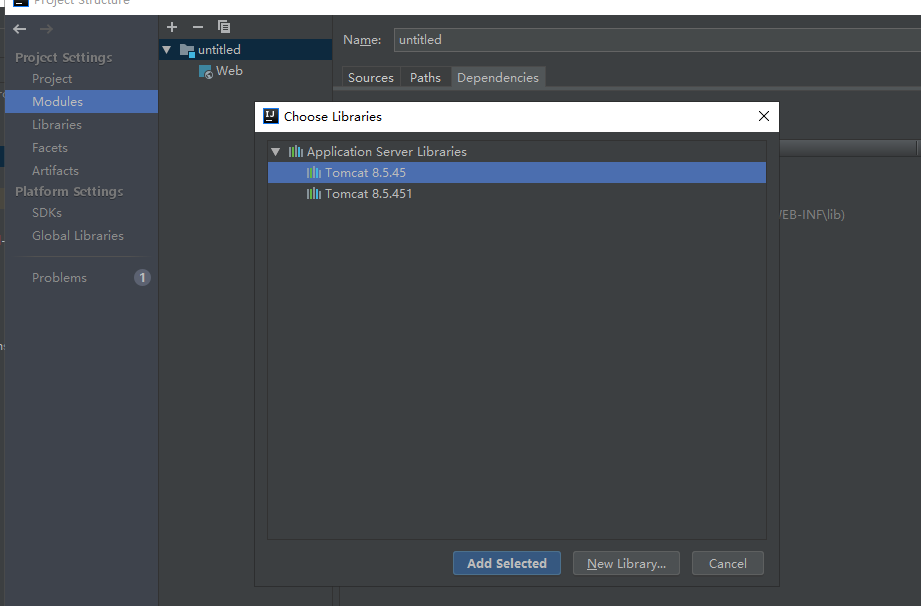Switch to the Paths tab
921x606 pixels.
click(425, 78)
